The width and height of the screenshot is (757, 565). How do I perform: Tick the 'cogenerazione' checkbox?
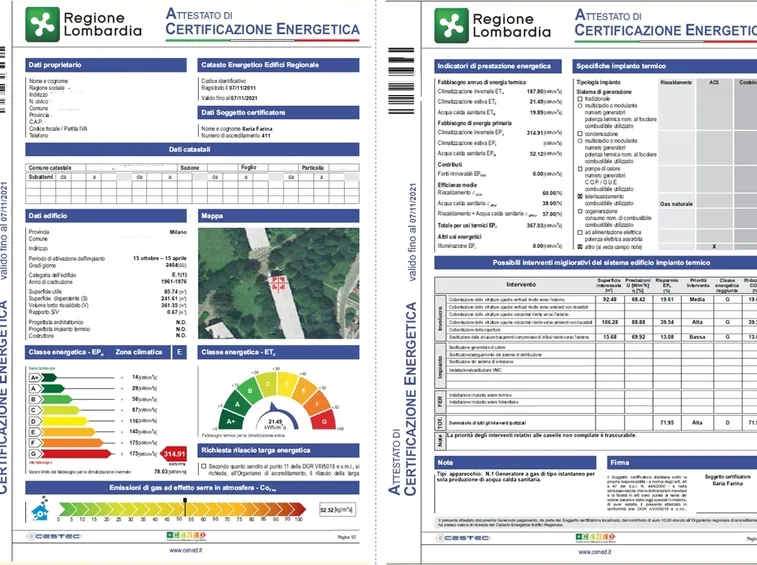click(580, 212)
